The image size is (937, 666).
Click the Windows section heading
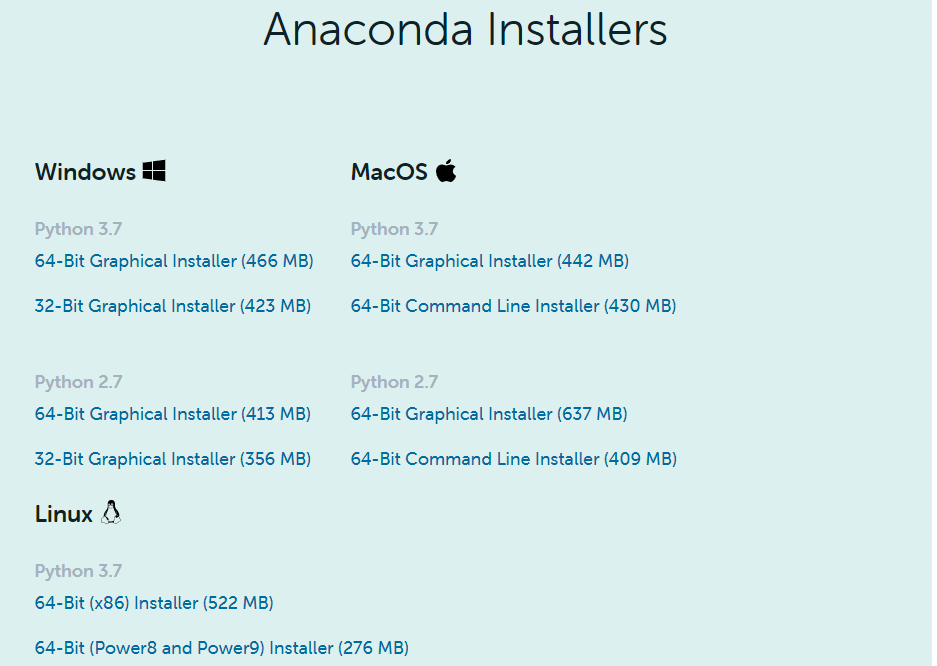coord(85,172)
